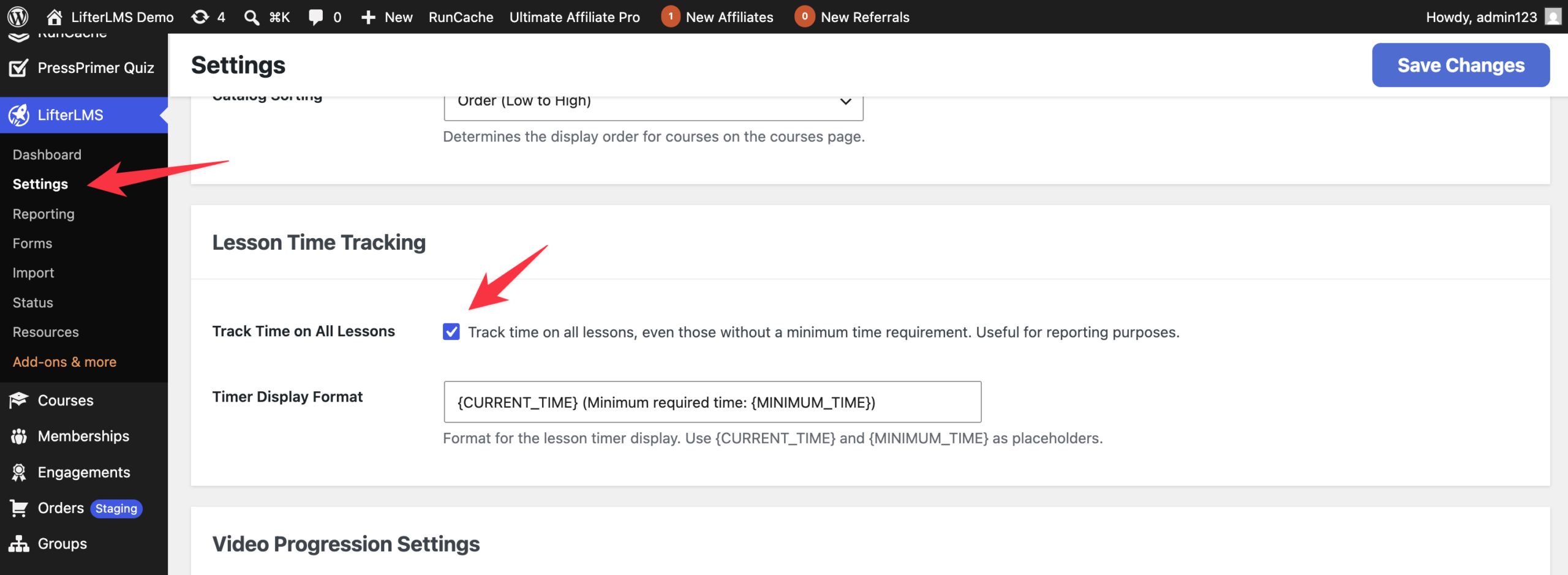Click the Save Changes button
The width and height of the screenshot is (1568, 575).
click(1460, 65)
